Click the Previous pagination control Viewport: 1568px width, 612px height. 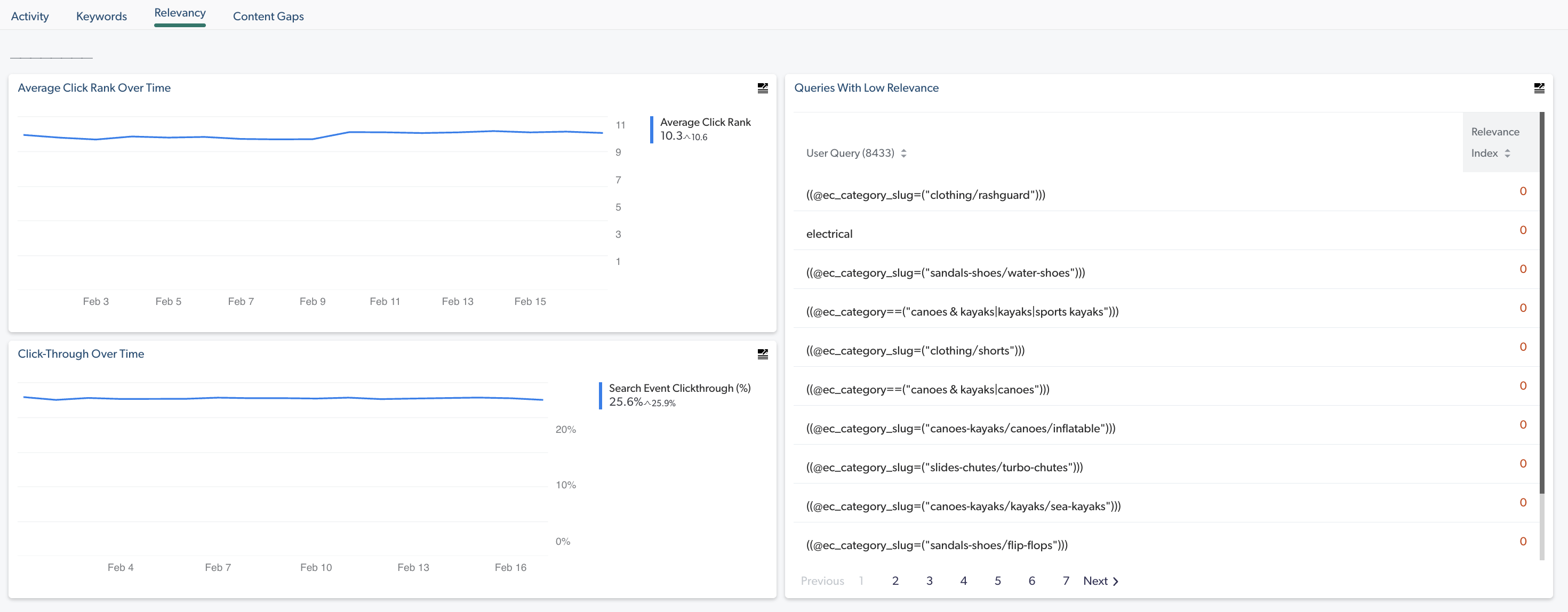[x=822, y=581]
